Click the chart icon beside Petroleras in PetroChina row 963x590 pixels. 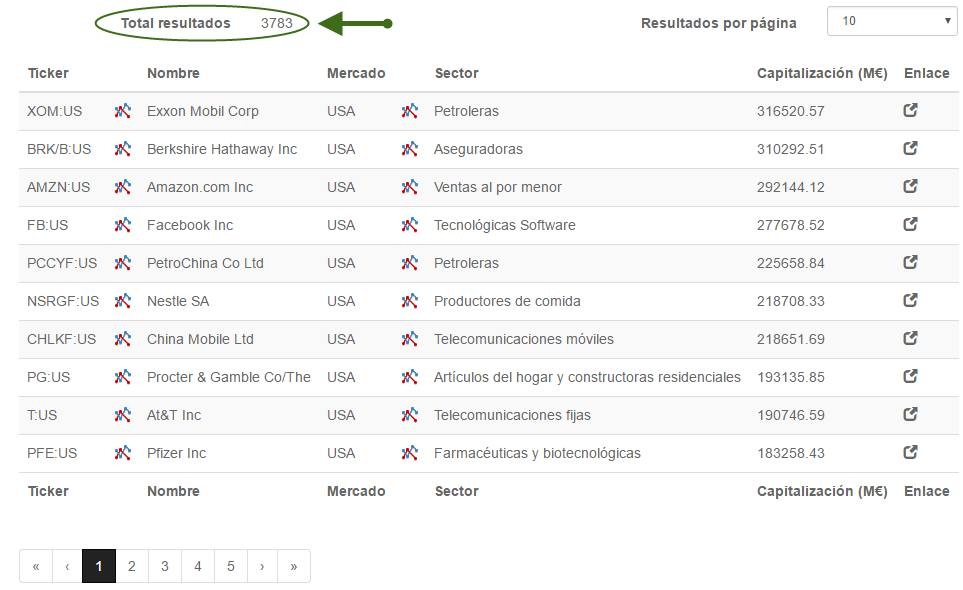410,263
